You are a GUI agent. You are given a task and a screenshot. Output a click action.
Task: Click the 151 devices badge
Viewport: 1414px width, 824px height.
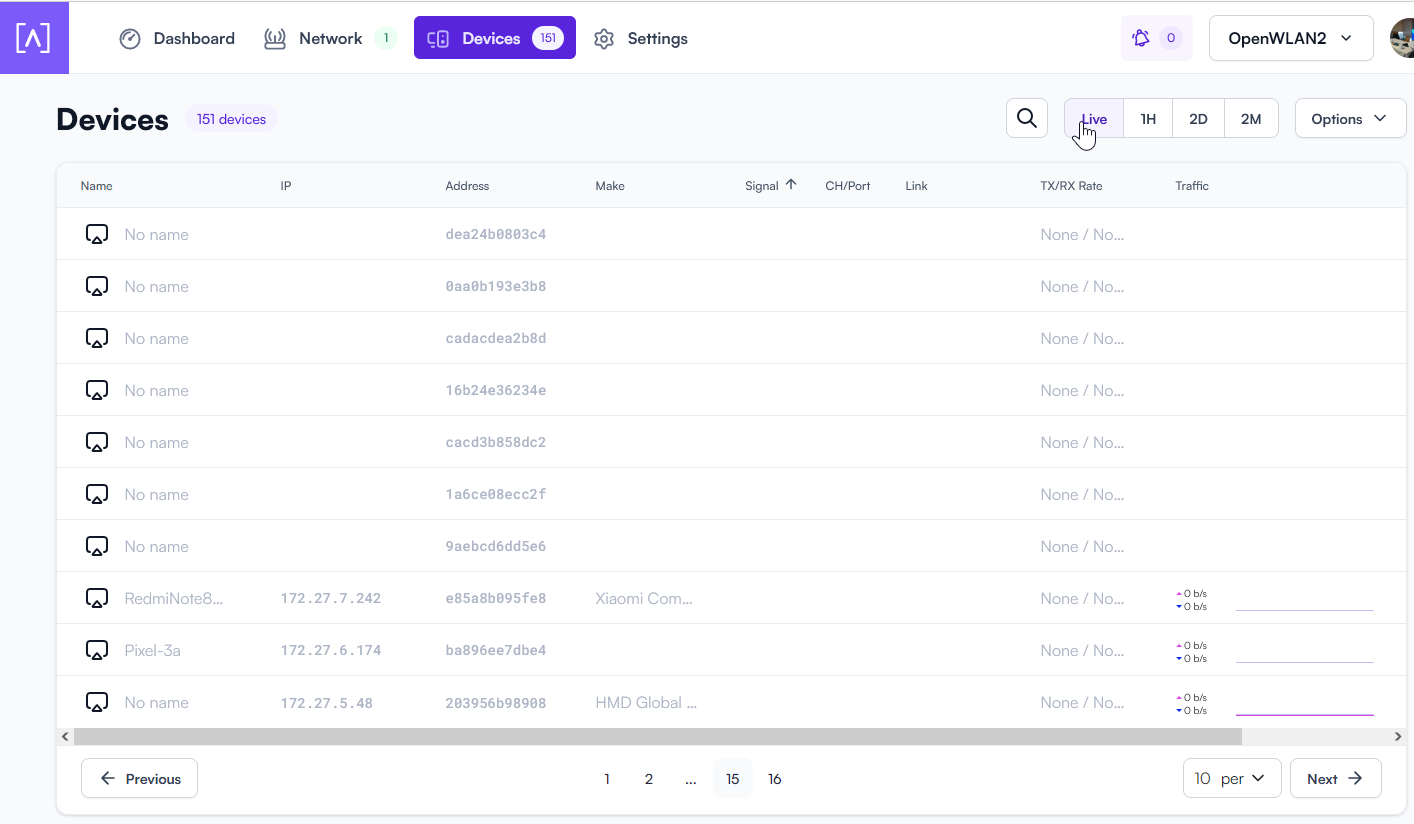coord(231,119)
